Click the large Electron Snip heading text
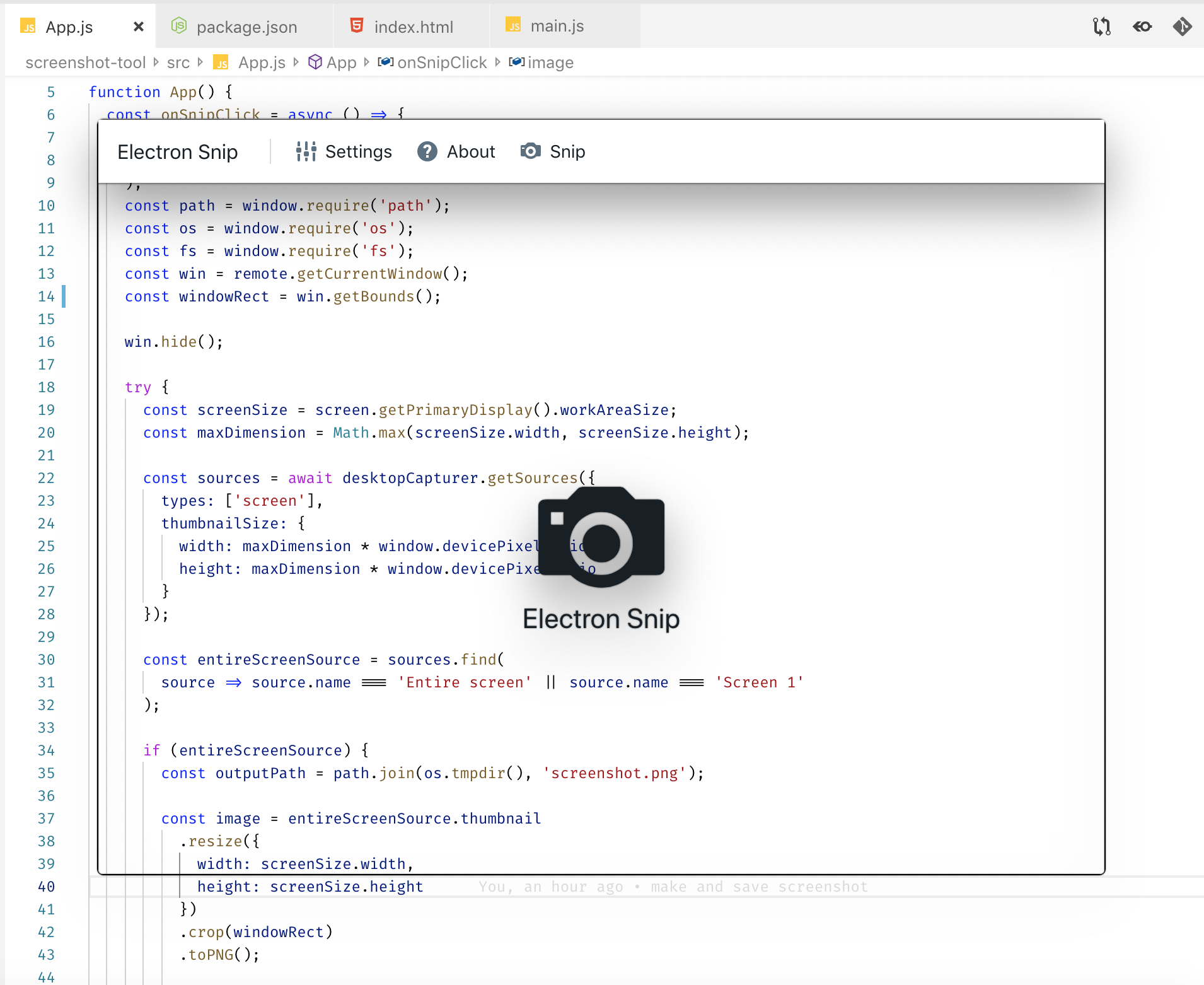 pos(601,619)
